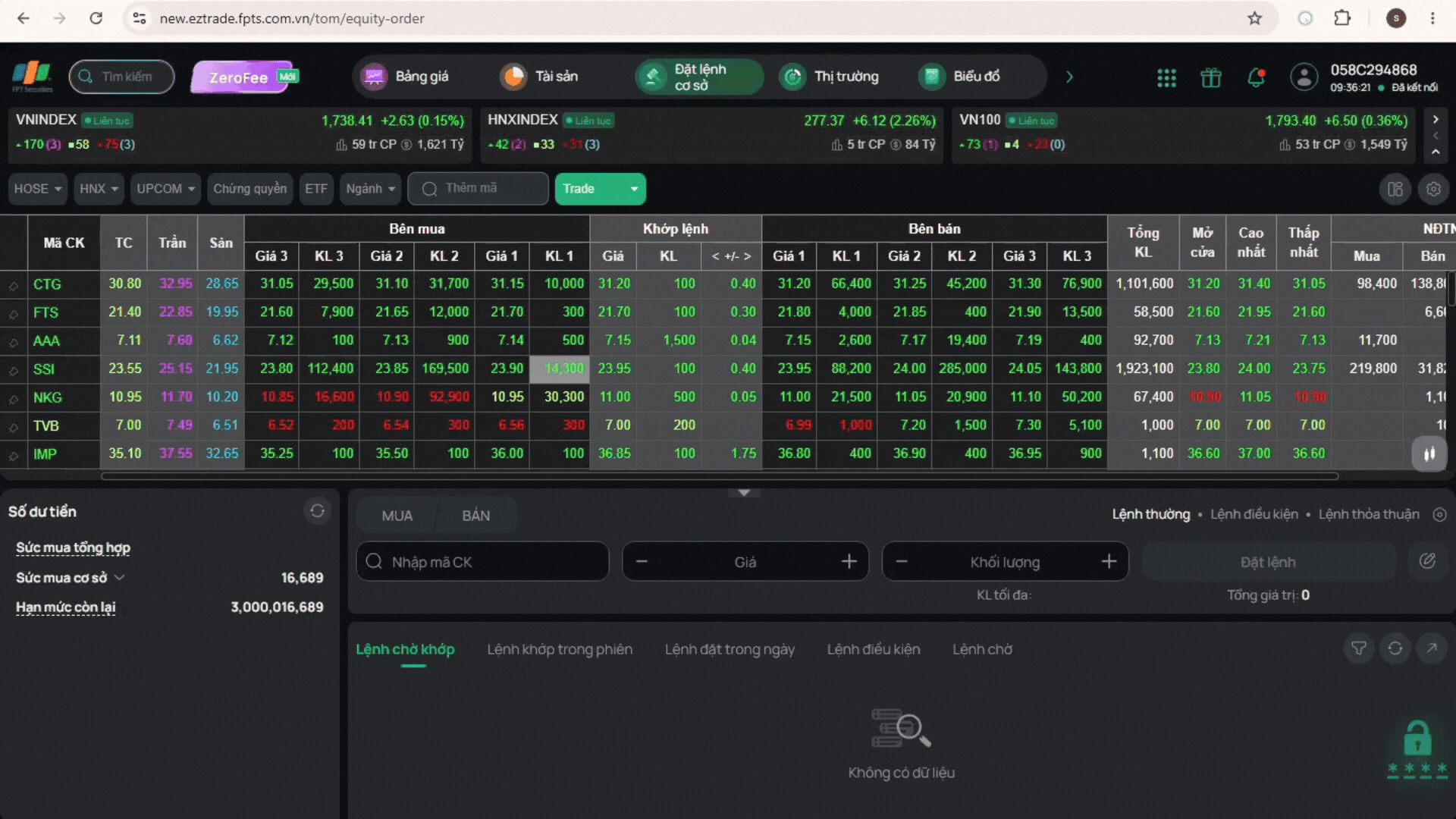The height and width of the screenshot is (819, 1456).
Task: Open Bảng giá price board tab
Action: (x=406, y=77)
